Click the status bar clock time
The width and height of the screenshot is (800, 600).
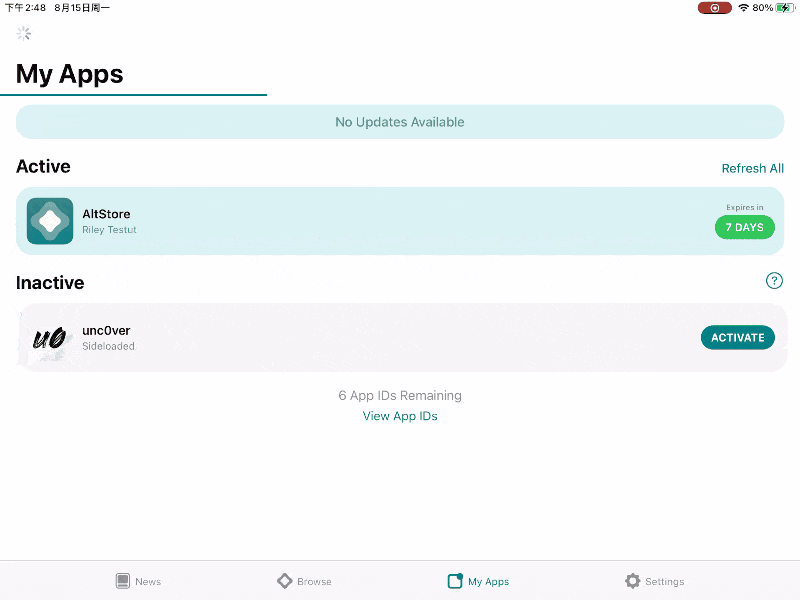25,8
